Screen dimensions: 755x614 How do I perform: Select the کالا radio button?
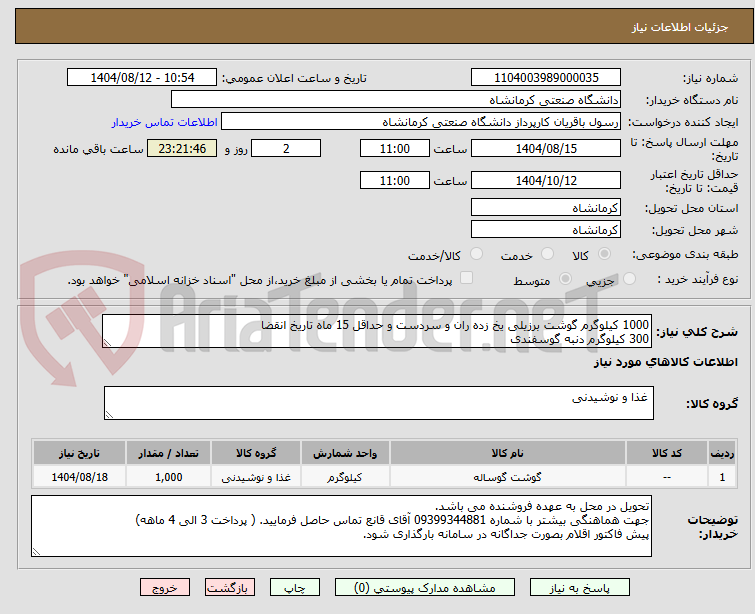tap(604, 254)
